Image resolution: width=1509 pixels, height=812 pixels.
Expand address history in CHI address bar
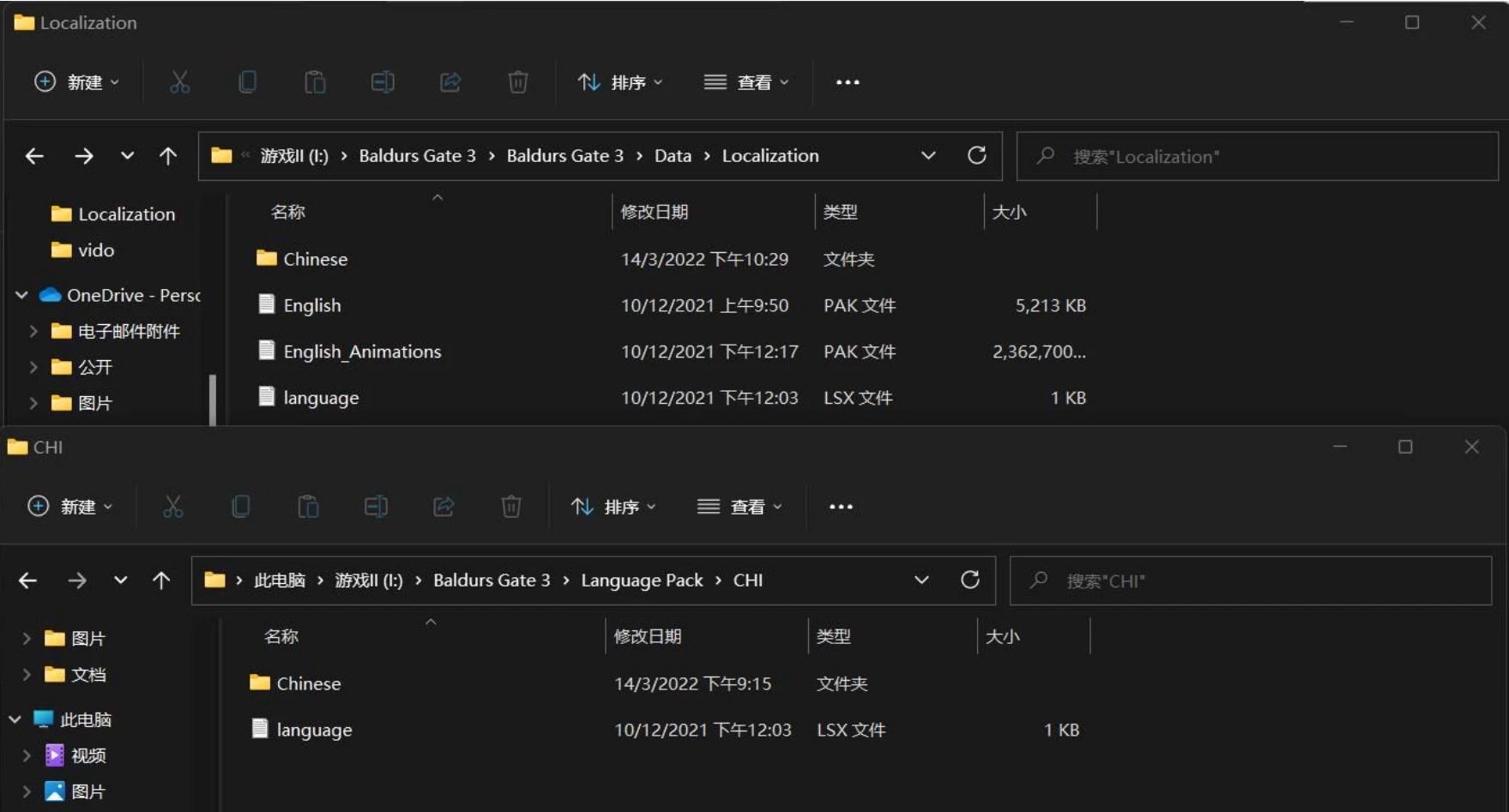[921, 580]
